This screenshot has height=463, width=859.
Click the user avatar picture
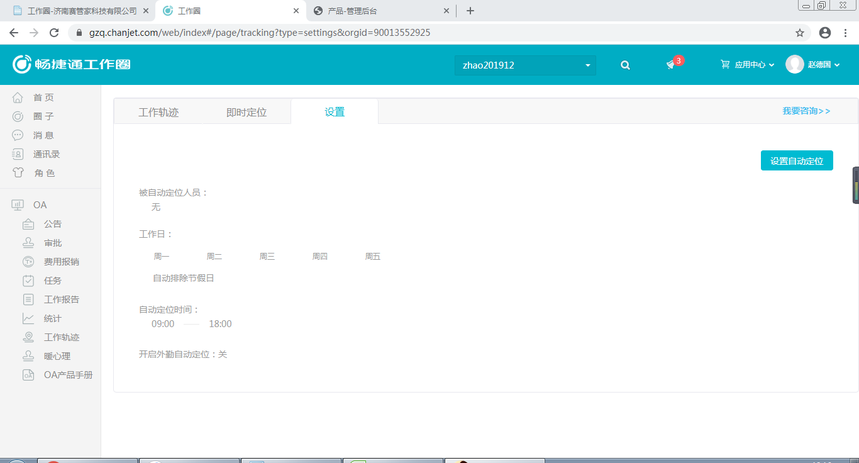tap(794, 65)
